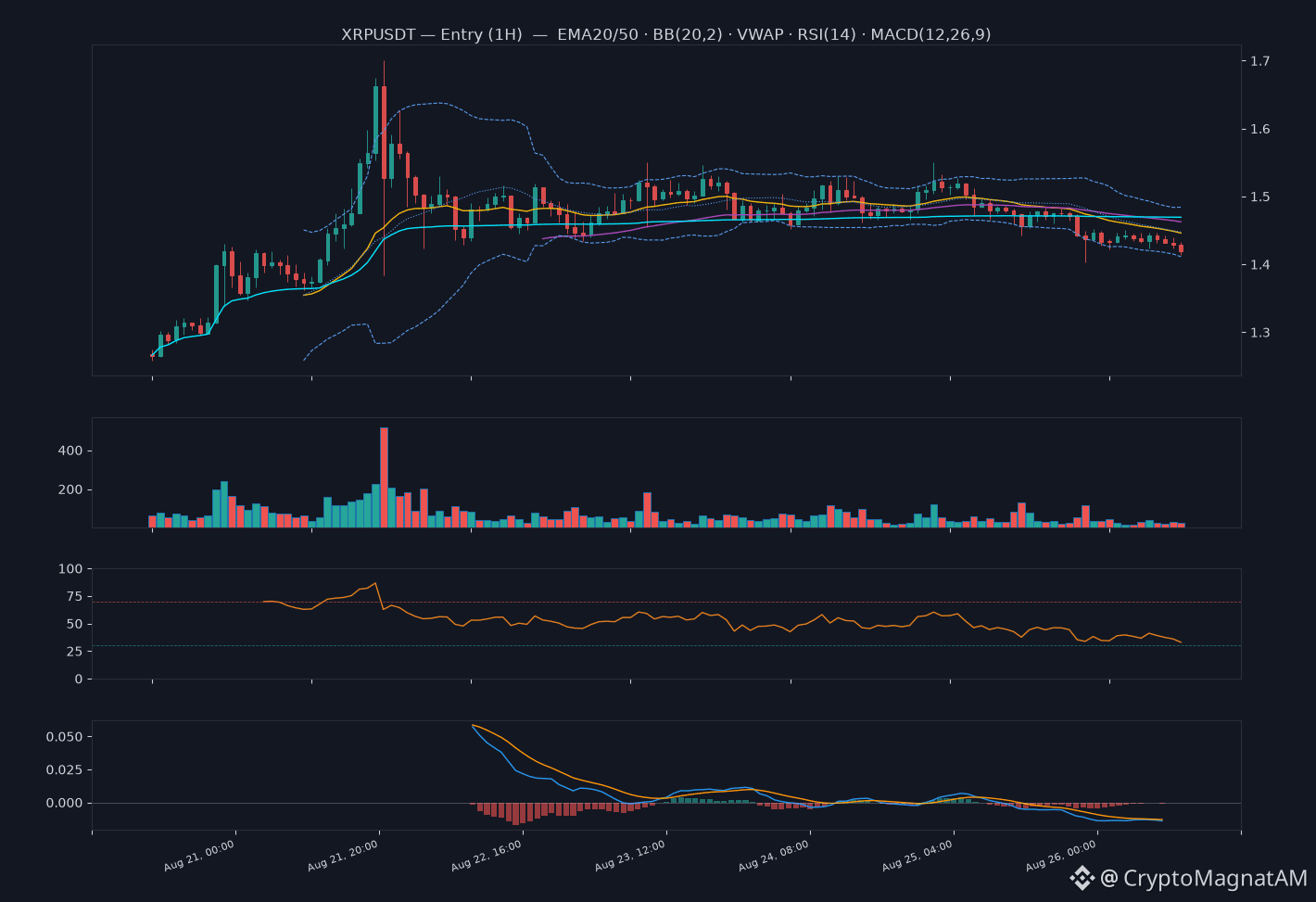Click the 0.050 MACD axis label
This screenshot has height=902, width=1316.
coord(65,737)
